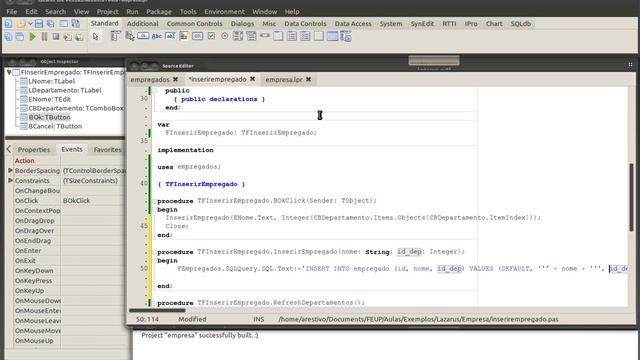Click the Toggle Form/Unit toolbar icon
The height and width of the screenshot is (360, 640).
[76, 24]
